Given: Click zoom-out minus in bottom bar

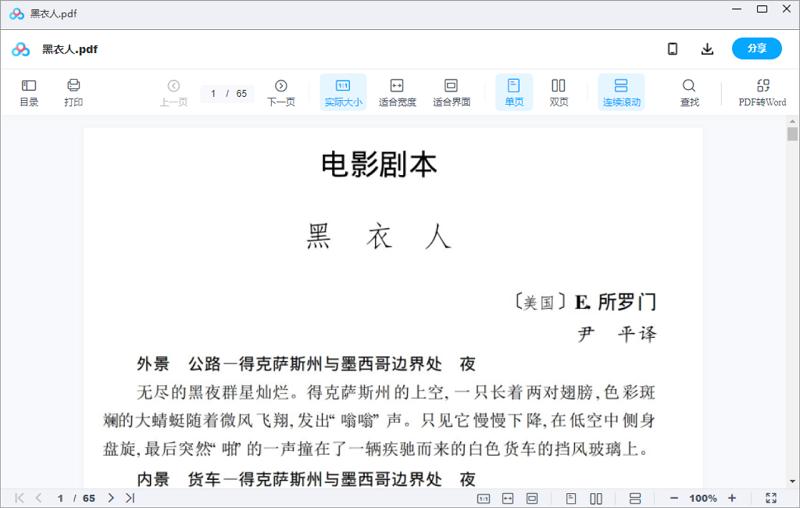Looking at the screenshot, I should [674, 498].
